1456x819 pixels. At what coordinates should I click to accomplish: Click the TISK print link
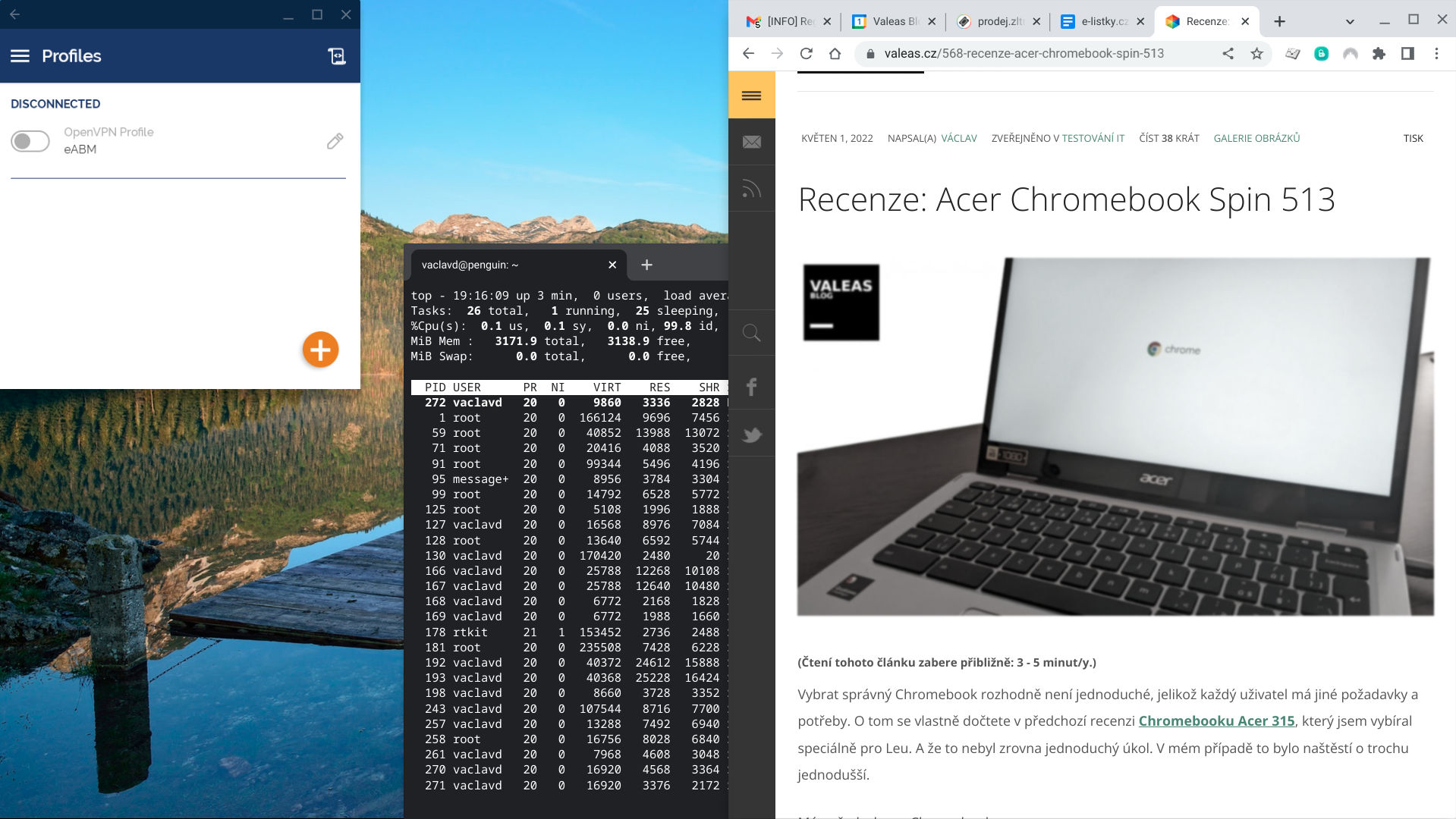[1414, 139]
